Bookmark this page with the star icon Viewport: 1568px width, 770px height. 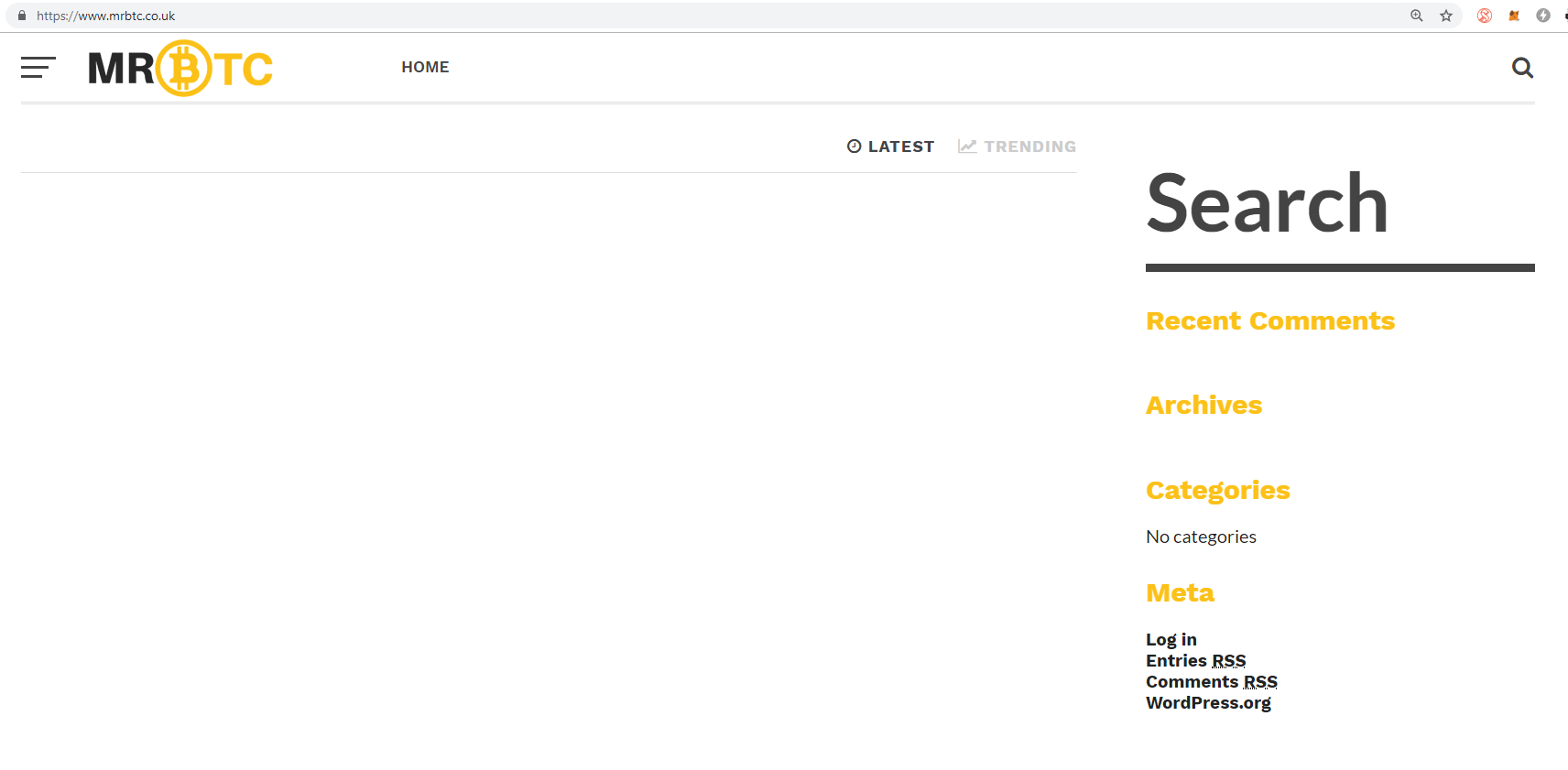[1446, 16]
